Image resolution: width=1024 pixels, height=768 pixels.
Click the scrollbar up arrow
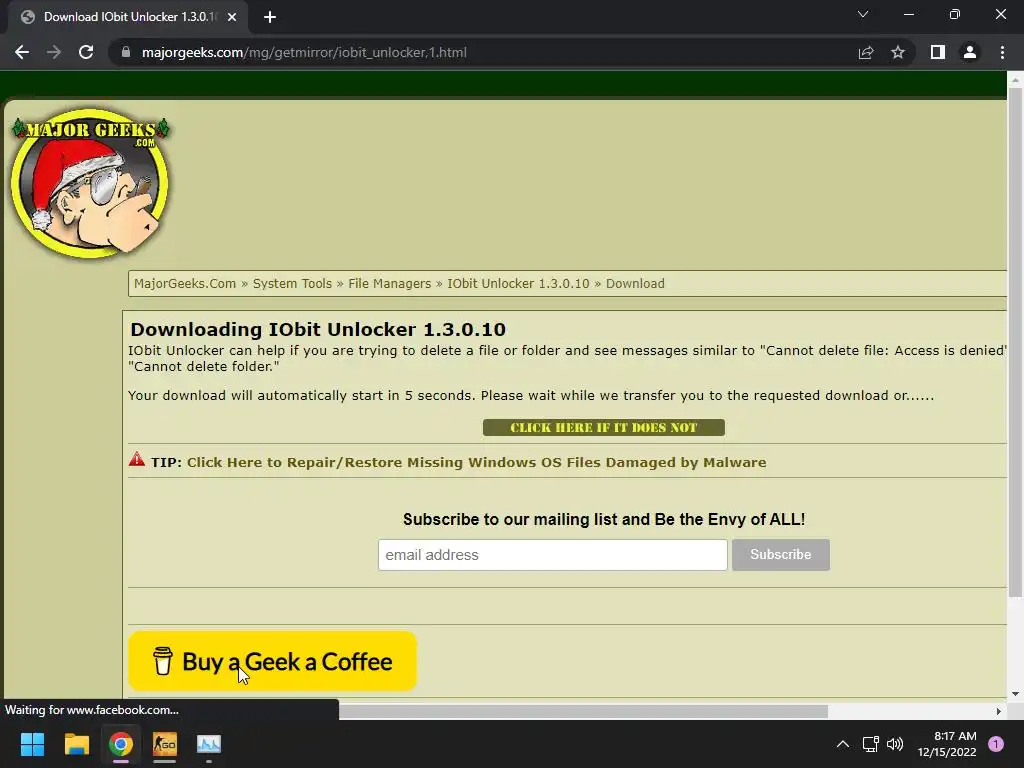pyautogui.click(x=1015, y=80)
